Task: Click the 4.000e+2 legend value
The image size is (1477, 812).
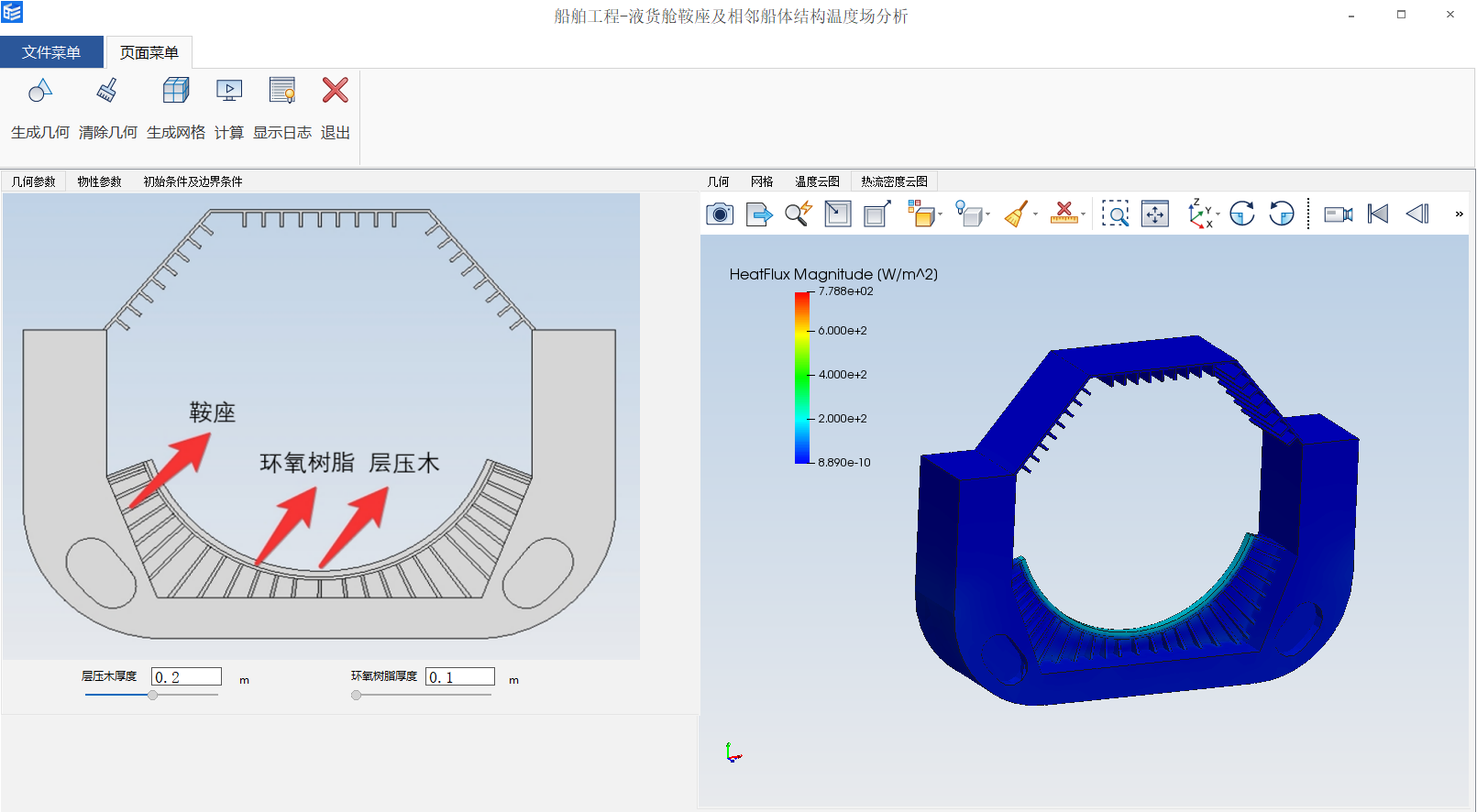Action: tap(843, 375)
